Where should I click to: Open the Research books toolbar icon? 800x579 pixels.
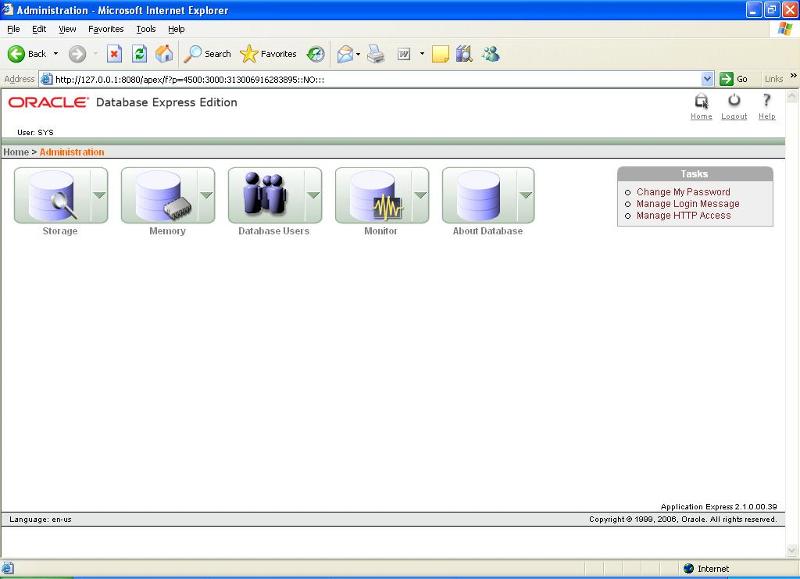coord(464,54)
